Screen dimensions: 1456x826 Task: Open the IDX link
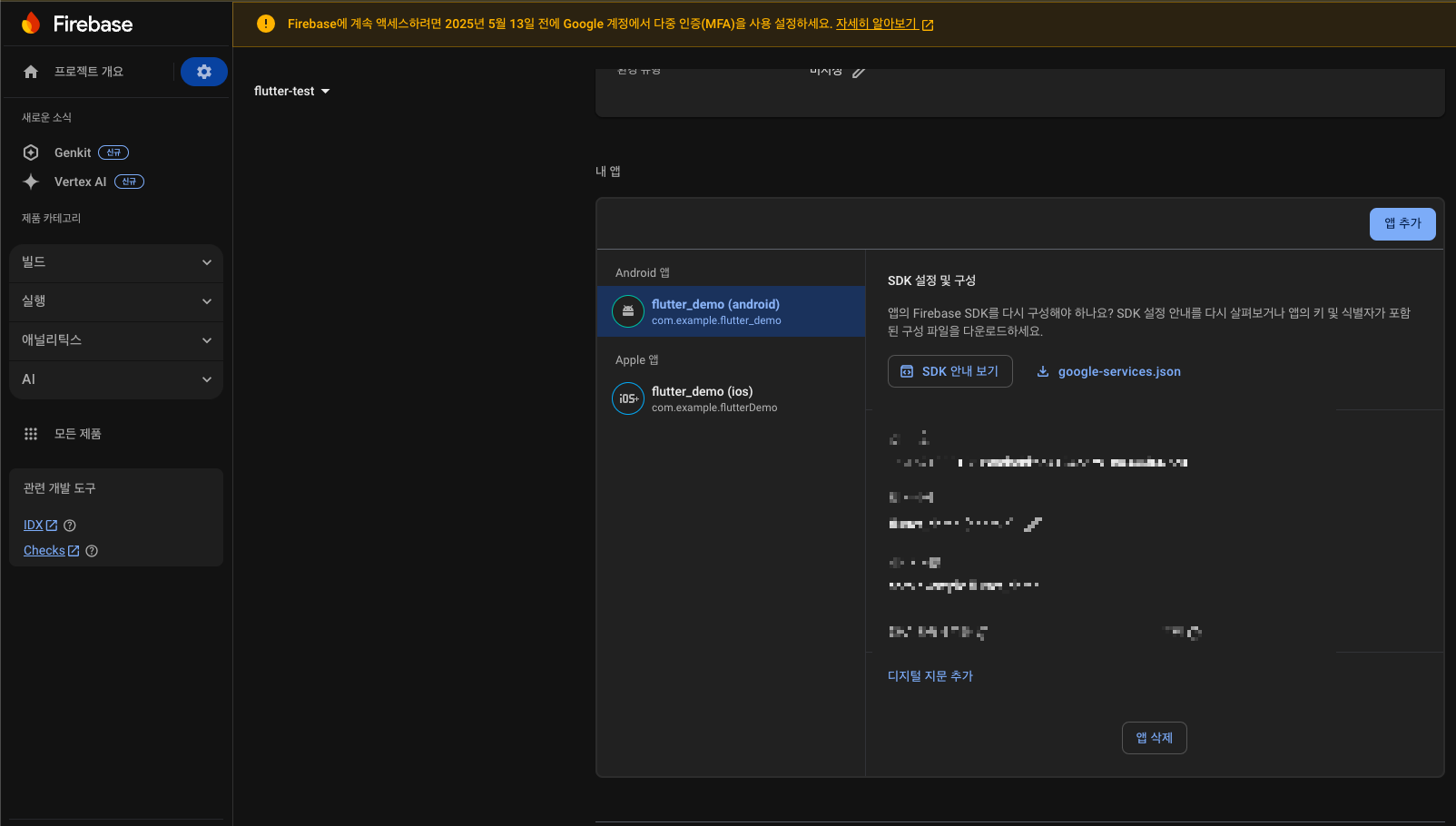point(34,526)
